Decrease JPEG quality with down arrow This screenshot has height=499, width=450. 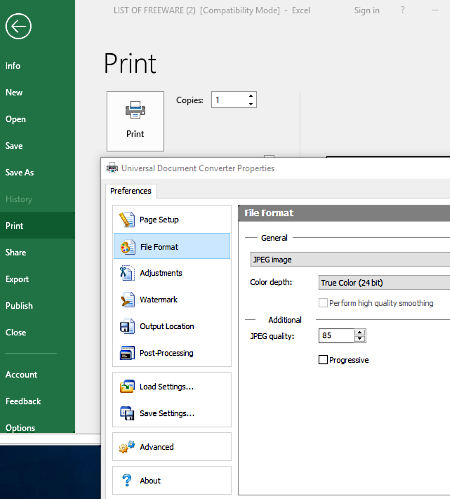360,339
